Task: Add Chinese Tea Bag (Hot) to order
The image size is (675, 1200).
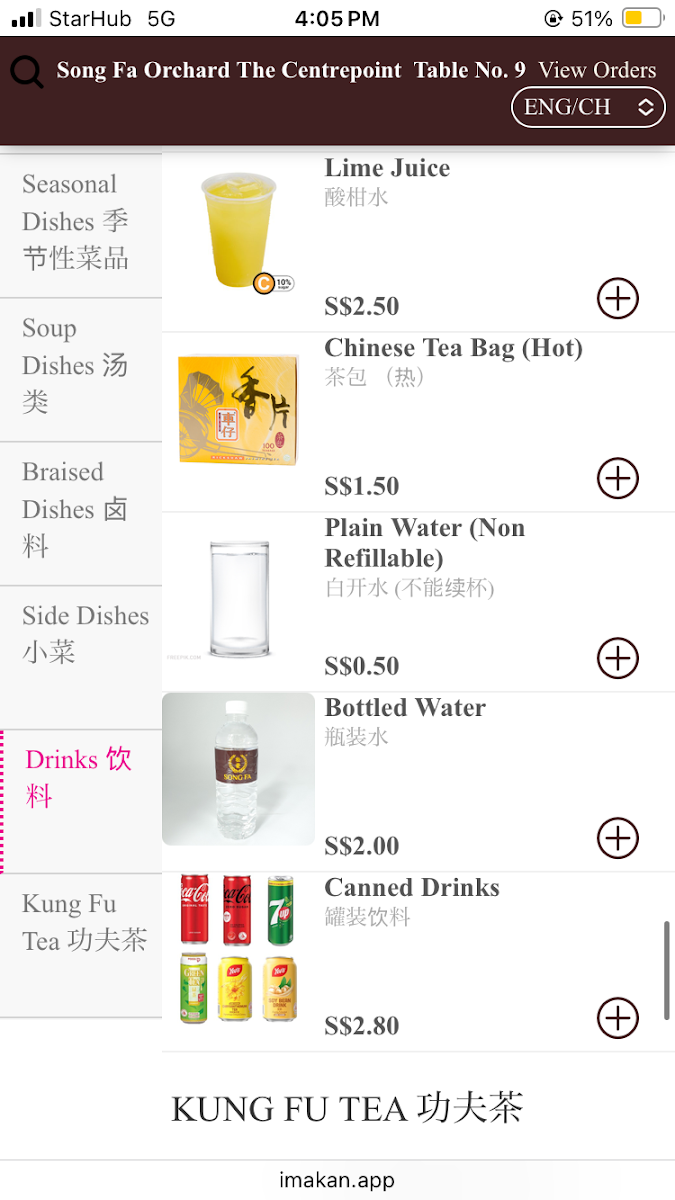Action: tap(617, 478)
